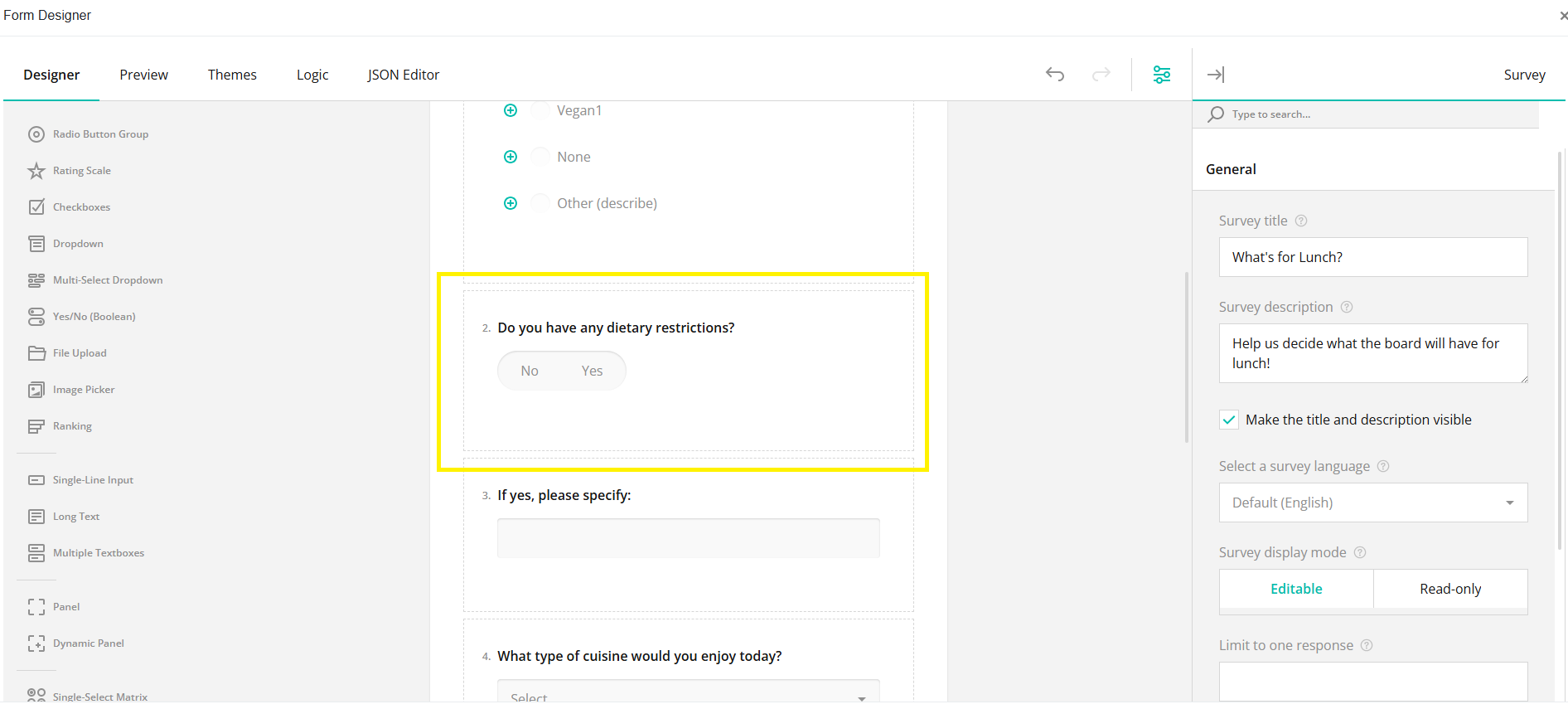Click the plus icon beside Vegan1

511,110
